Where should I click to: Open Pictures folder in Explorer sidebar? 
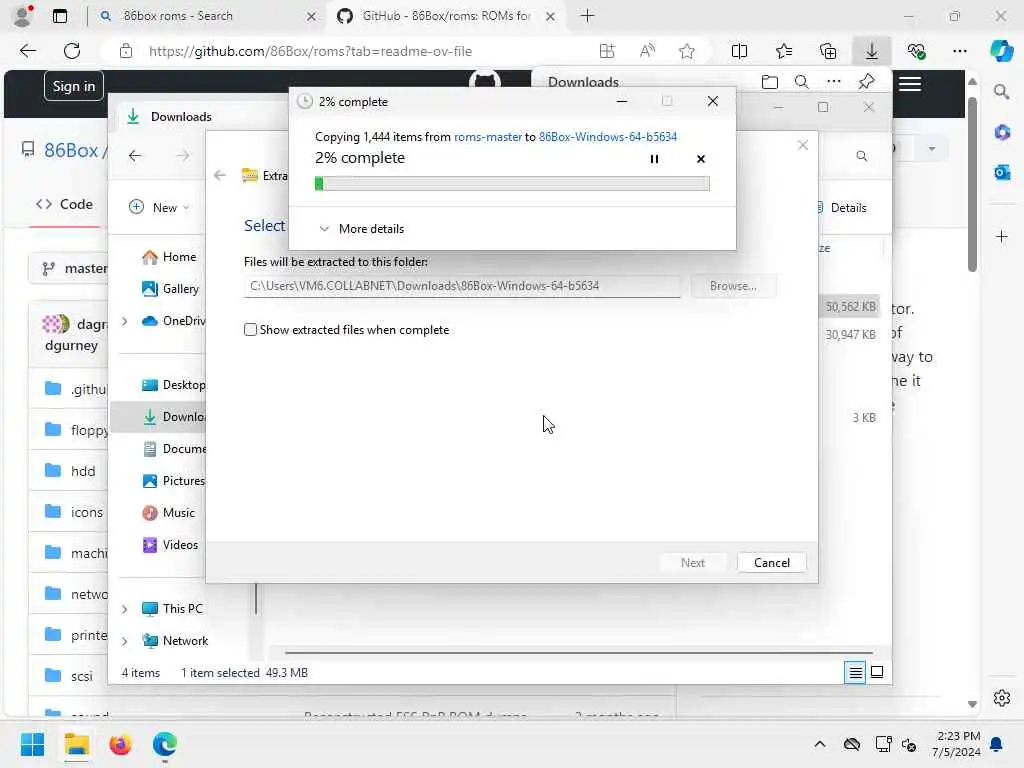click(x=174, y=481)
